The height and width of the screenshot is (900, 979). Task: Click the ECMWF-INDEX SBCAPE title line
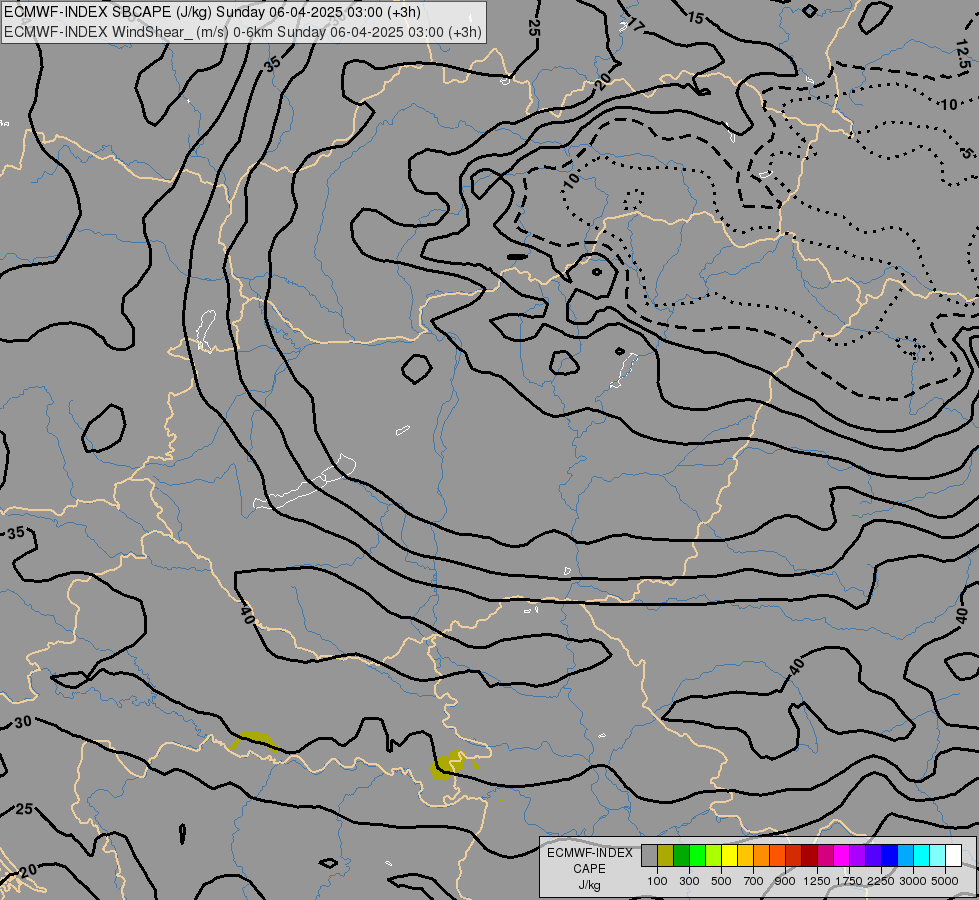point(212,12)
